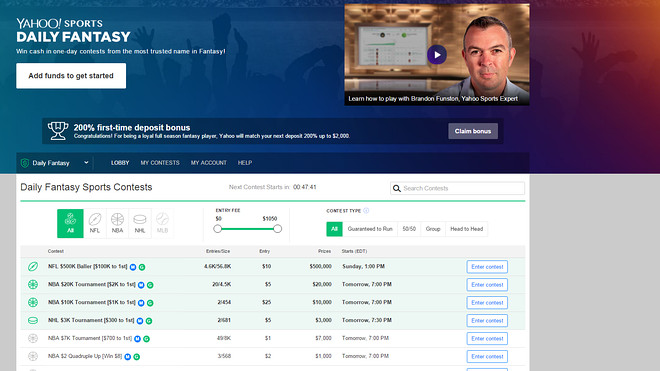This screenshot has height=371, width=660.
Task: Open NFL $500K Baller contest link
Action: click(x=88, y=267)
